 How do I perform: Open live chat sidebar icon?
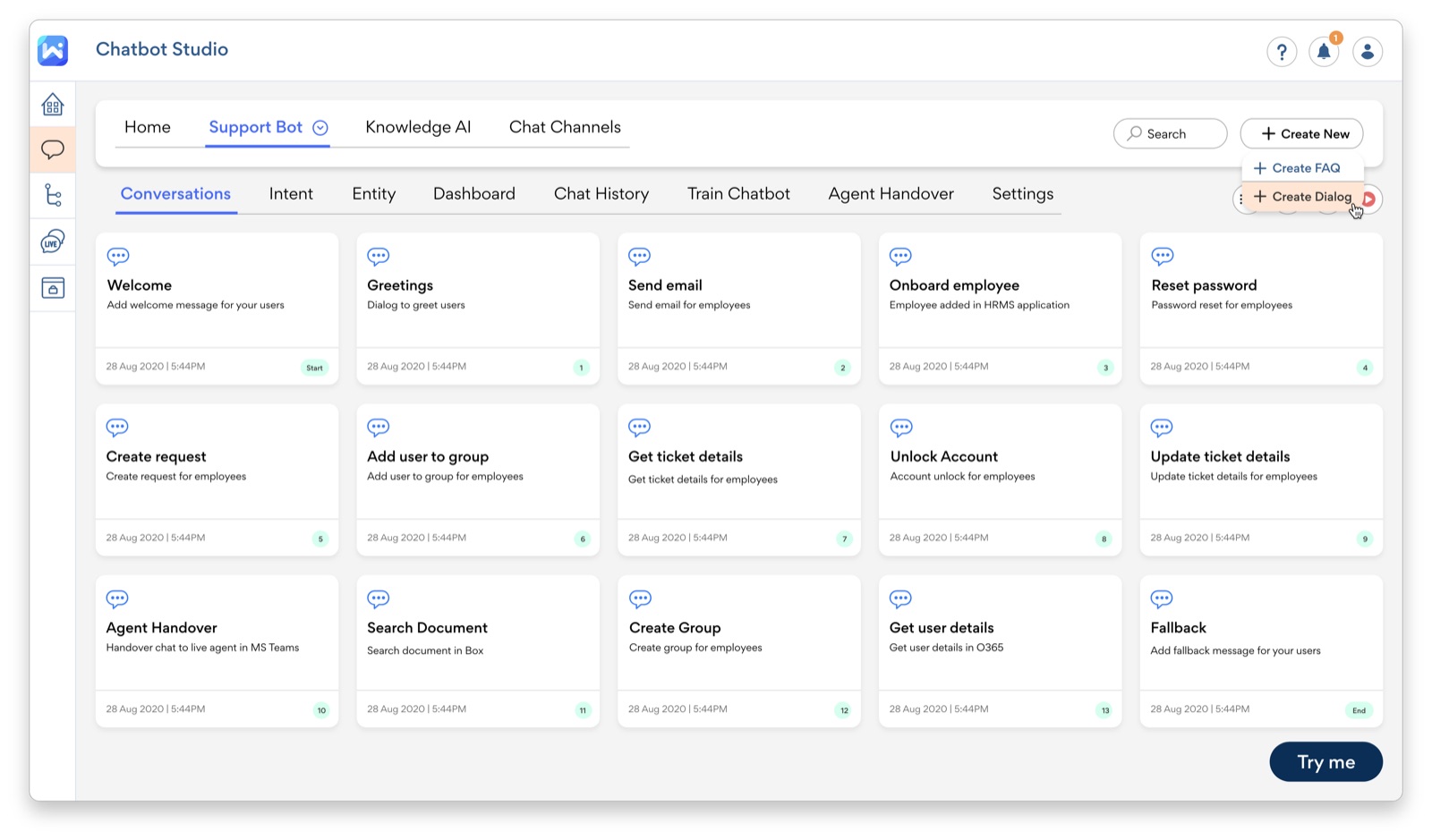tap(53, 242)
